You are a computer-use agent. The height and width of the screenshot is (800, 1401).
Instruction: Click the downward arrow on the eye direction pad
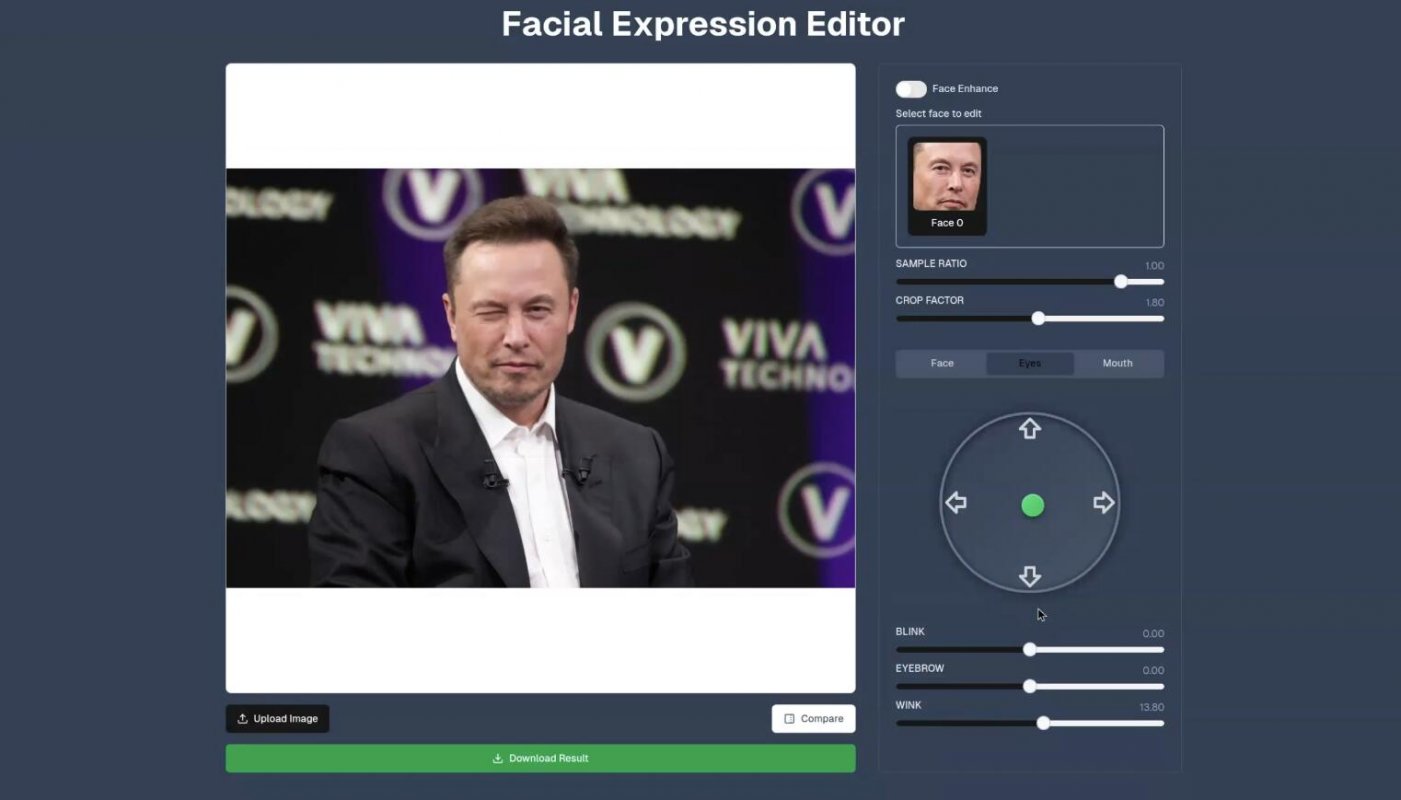click(x=1029, y=576)
